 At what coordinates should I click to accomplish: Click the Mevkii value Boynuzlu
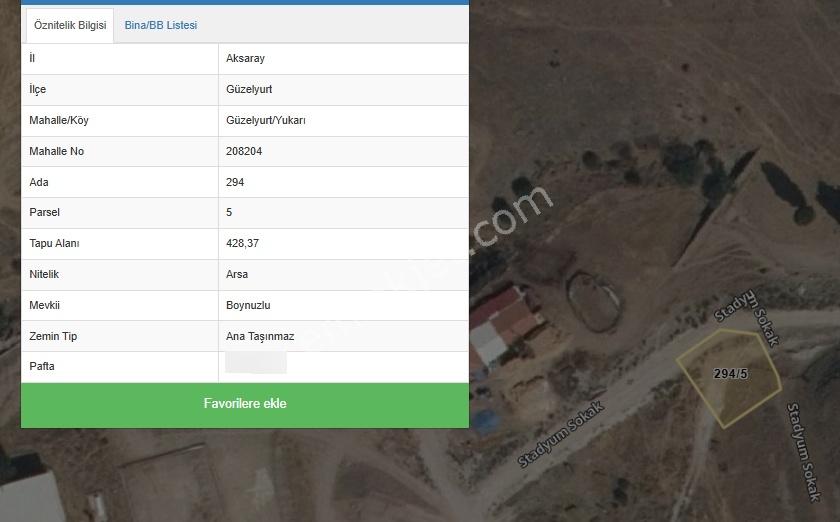(248, 305)
